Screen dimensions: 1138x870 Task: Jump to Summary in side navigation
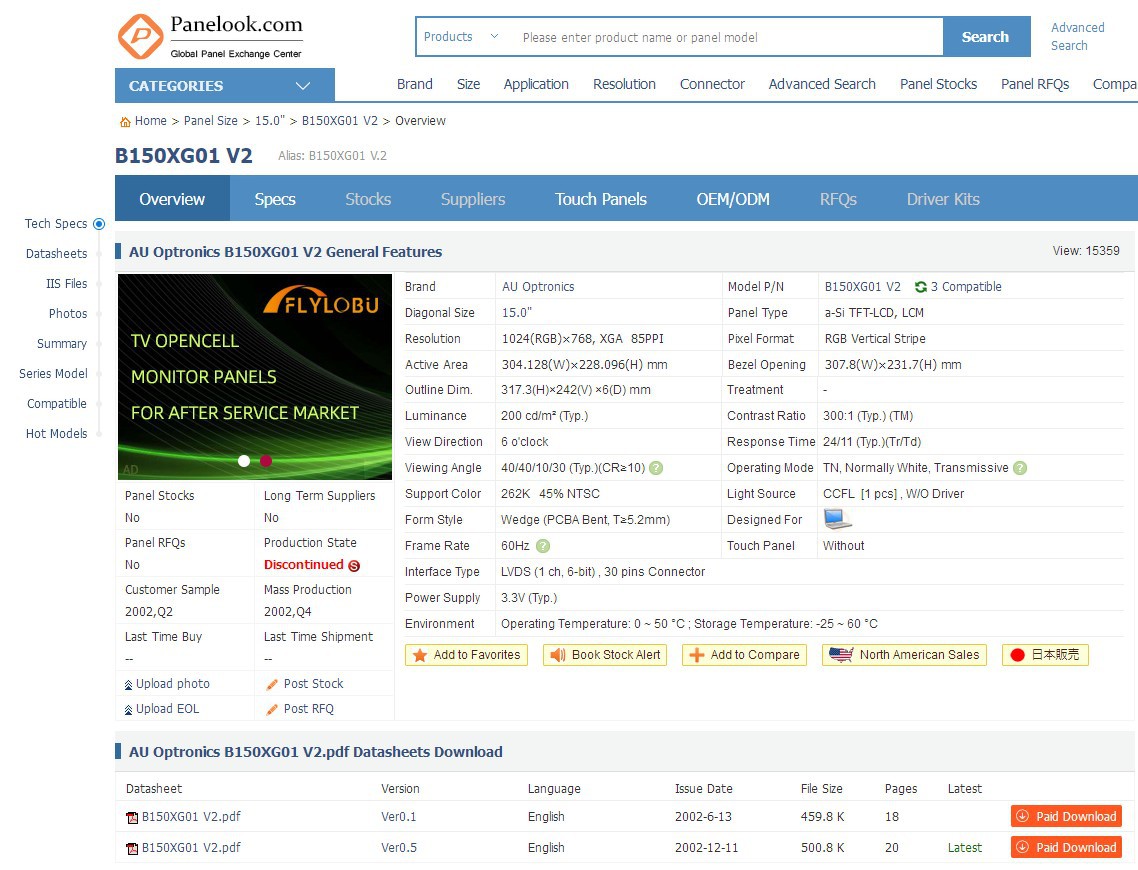click(62, 344)
